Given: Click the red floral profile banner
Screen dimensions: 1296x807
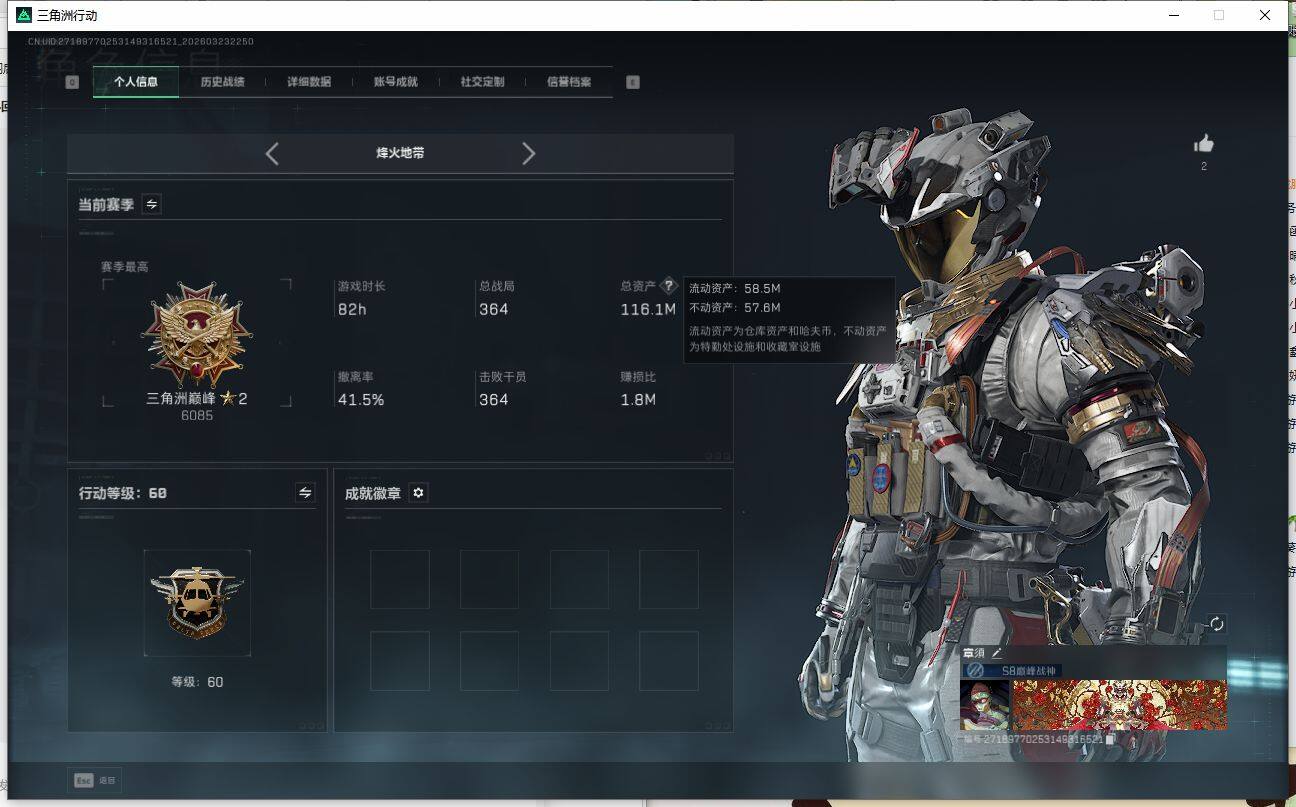Looking at the screenshot, I should tap(1119, 705).
